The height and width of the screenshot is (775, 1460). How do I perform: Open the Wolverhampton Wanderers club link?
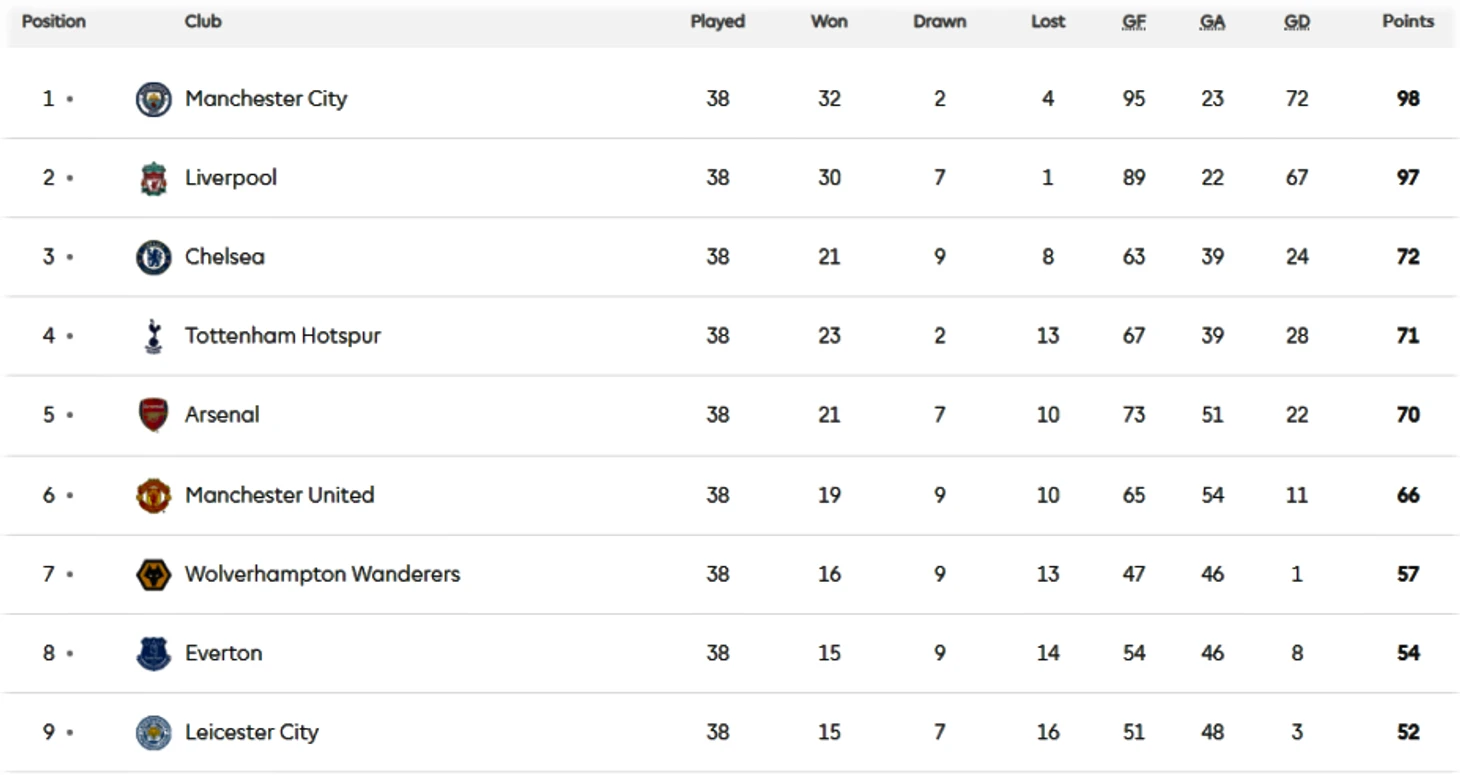tap(322, 574)
